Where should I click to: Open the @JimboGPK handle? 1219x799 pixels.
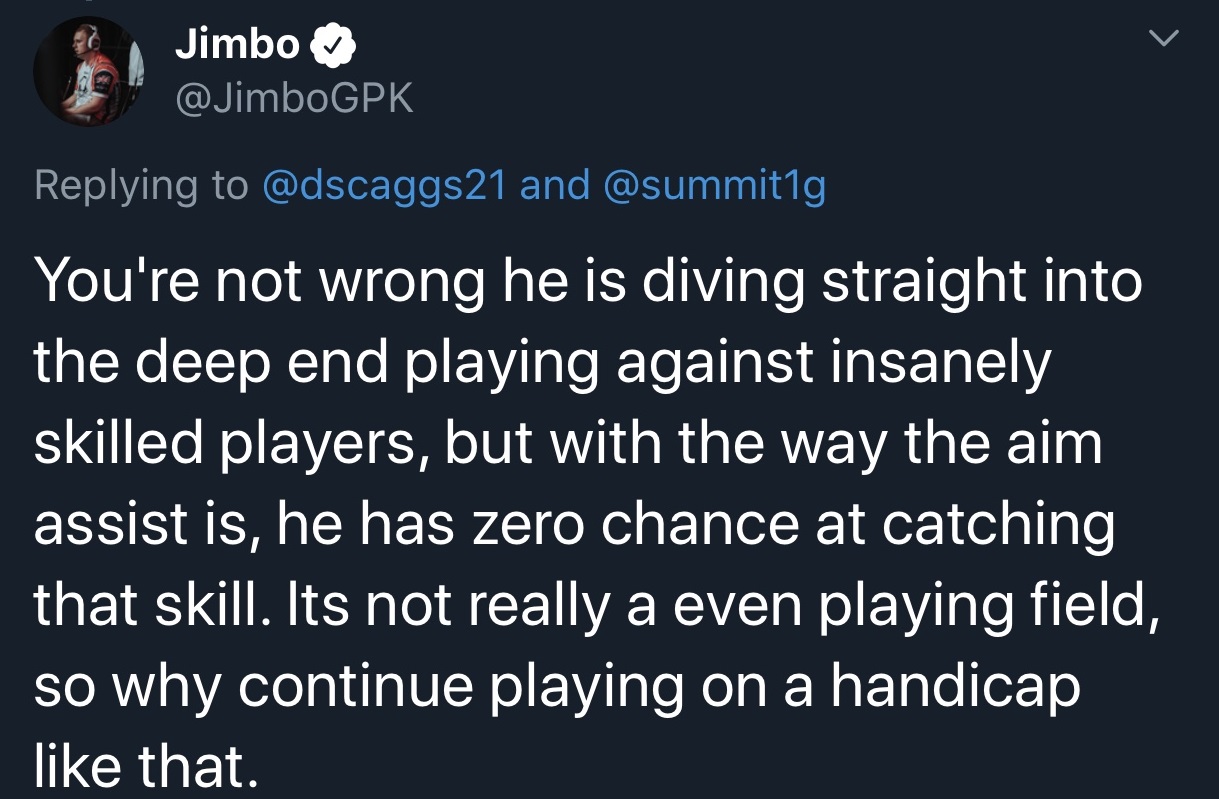pyautogui.click(x=294, y=98)
